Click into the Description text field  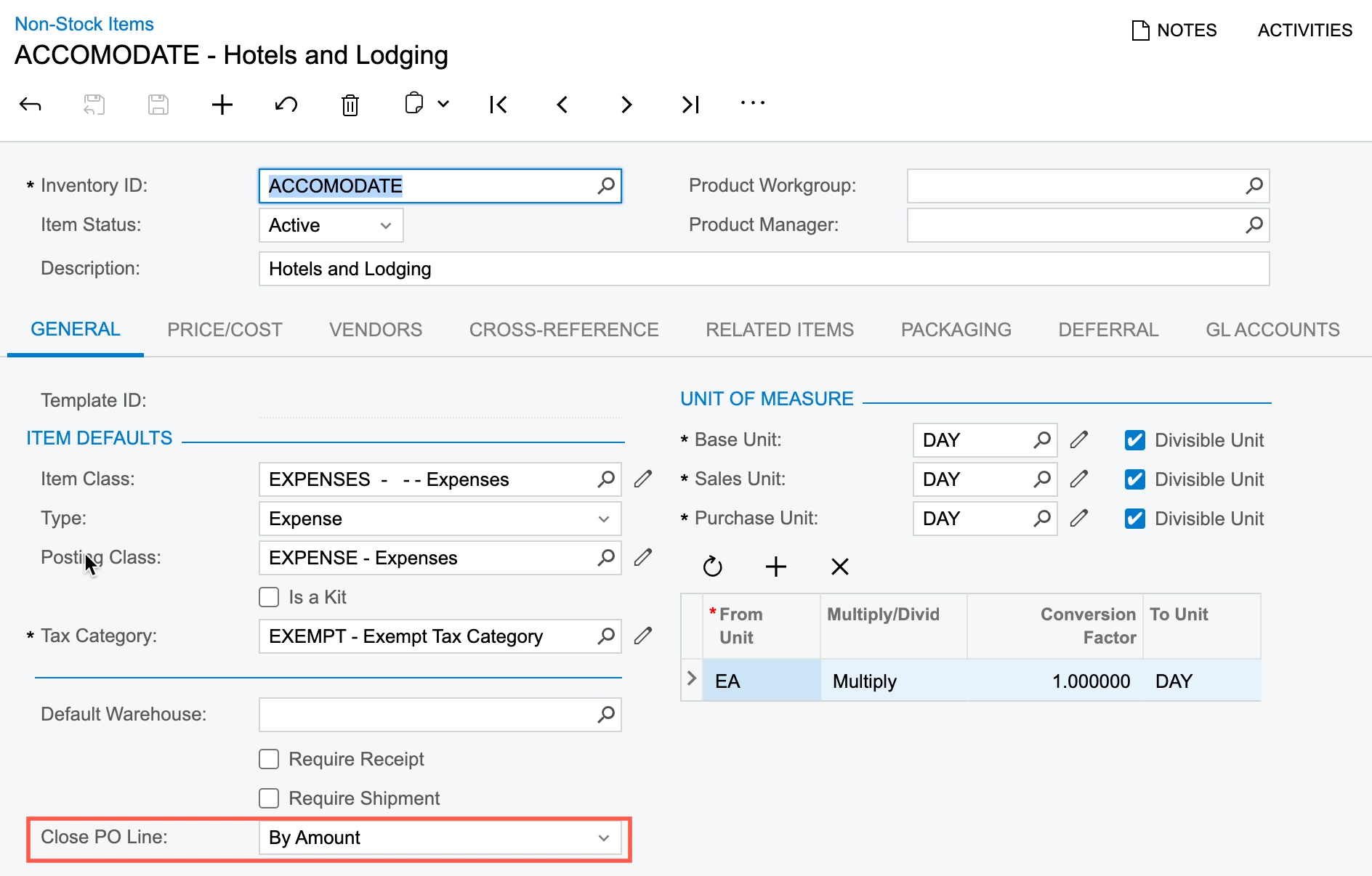pos(763,269)
